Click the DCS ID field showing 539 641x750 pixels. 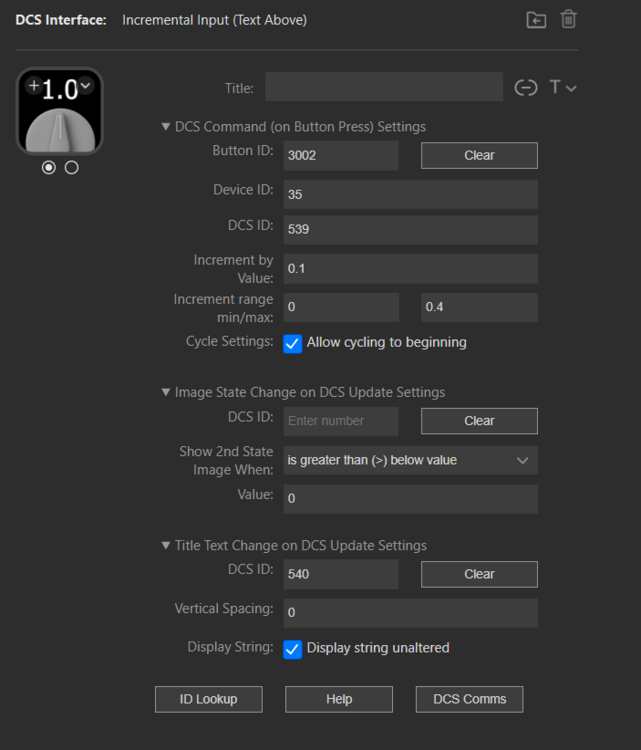(410, 229)
